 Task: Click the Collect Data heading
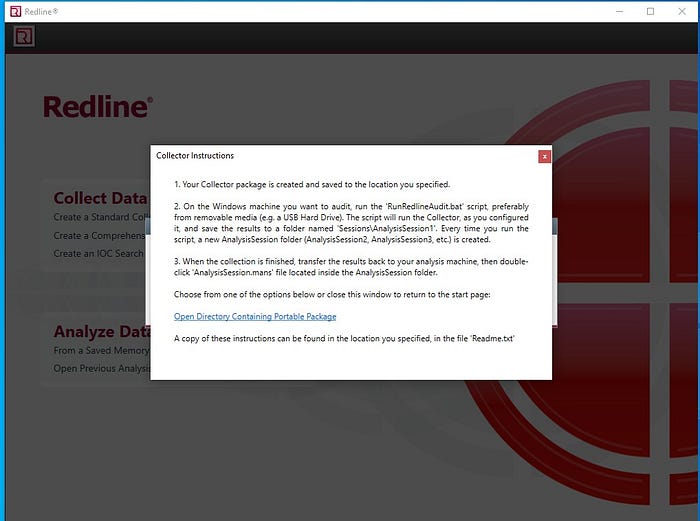[x=101, y=198]
